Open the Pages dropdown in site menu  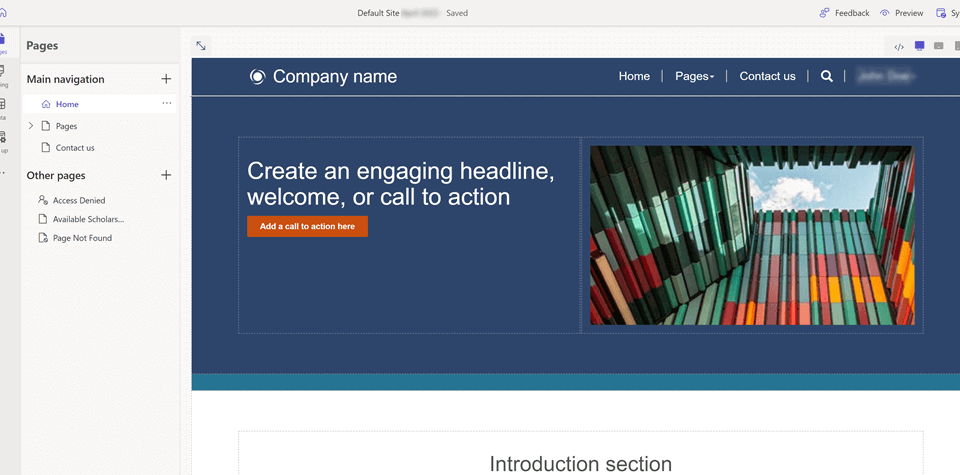(x=694, y=76)
